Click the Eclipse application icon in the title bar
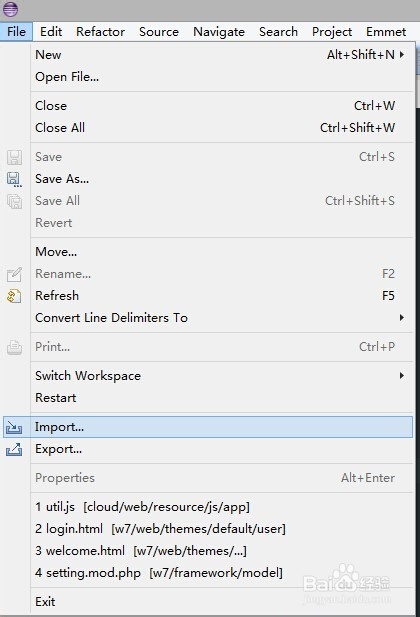Viewport: 420px width, 617px height. click(10, 9)
